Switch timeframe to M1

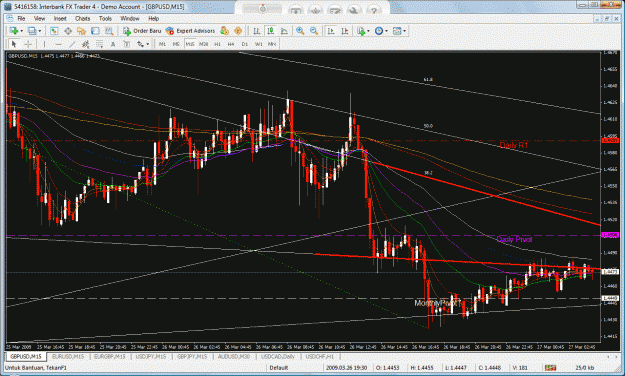point(162,44)
